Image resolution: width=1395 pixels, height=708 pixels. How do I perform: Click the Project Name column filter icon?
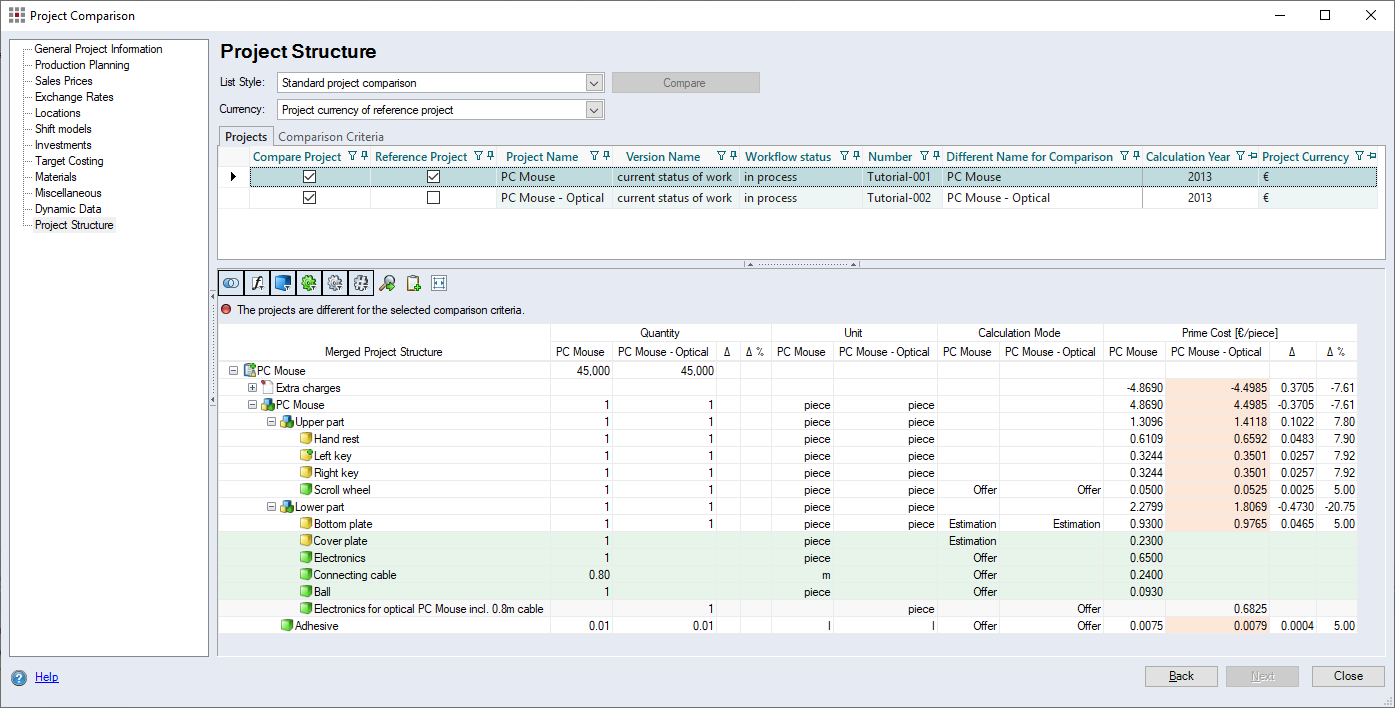pyautogui.click(x=594, y=156)
